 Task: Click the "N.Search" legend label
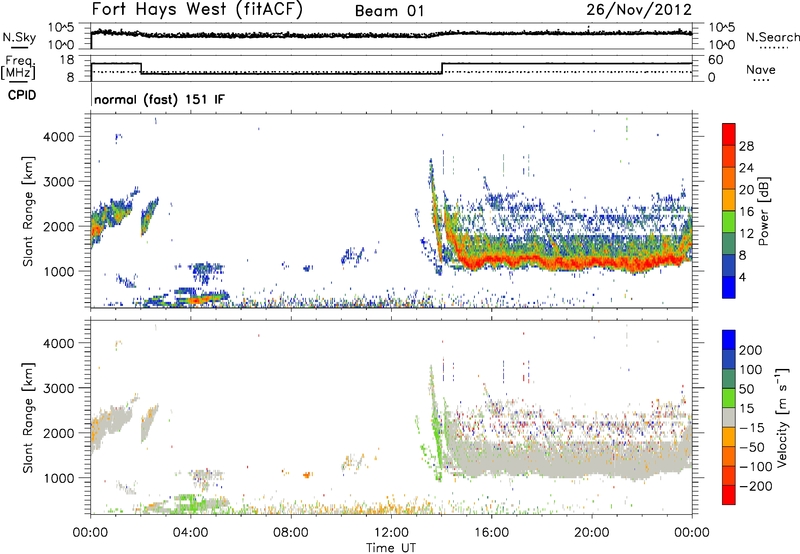coord(772,37)
